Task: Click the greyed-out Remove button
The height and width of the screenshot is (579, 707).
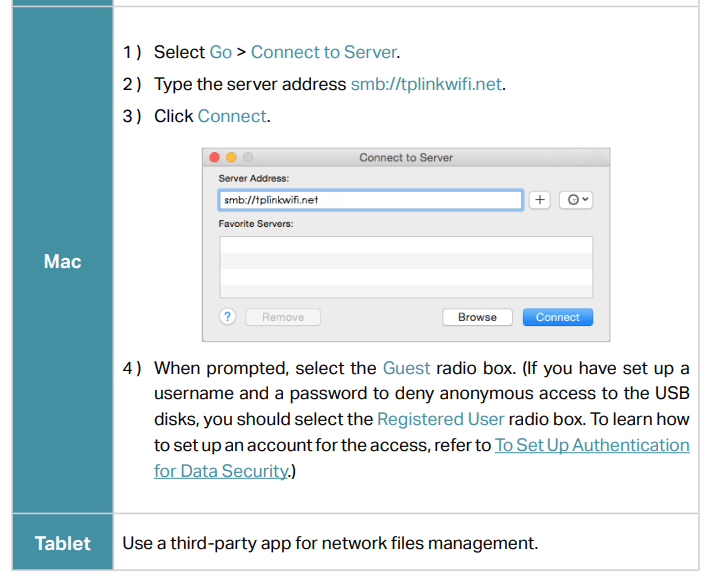Action: [x=282, y=317]
